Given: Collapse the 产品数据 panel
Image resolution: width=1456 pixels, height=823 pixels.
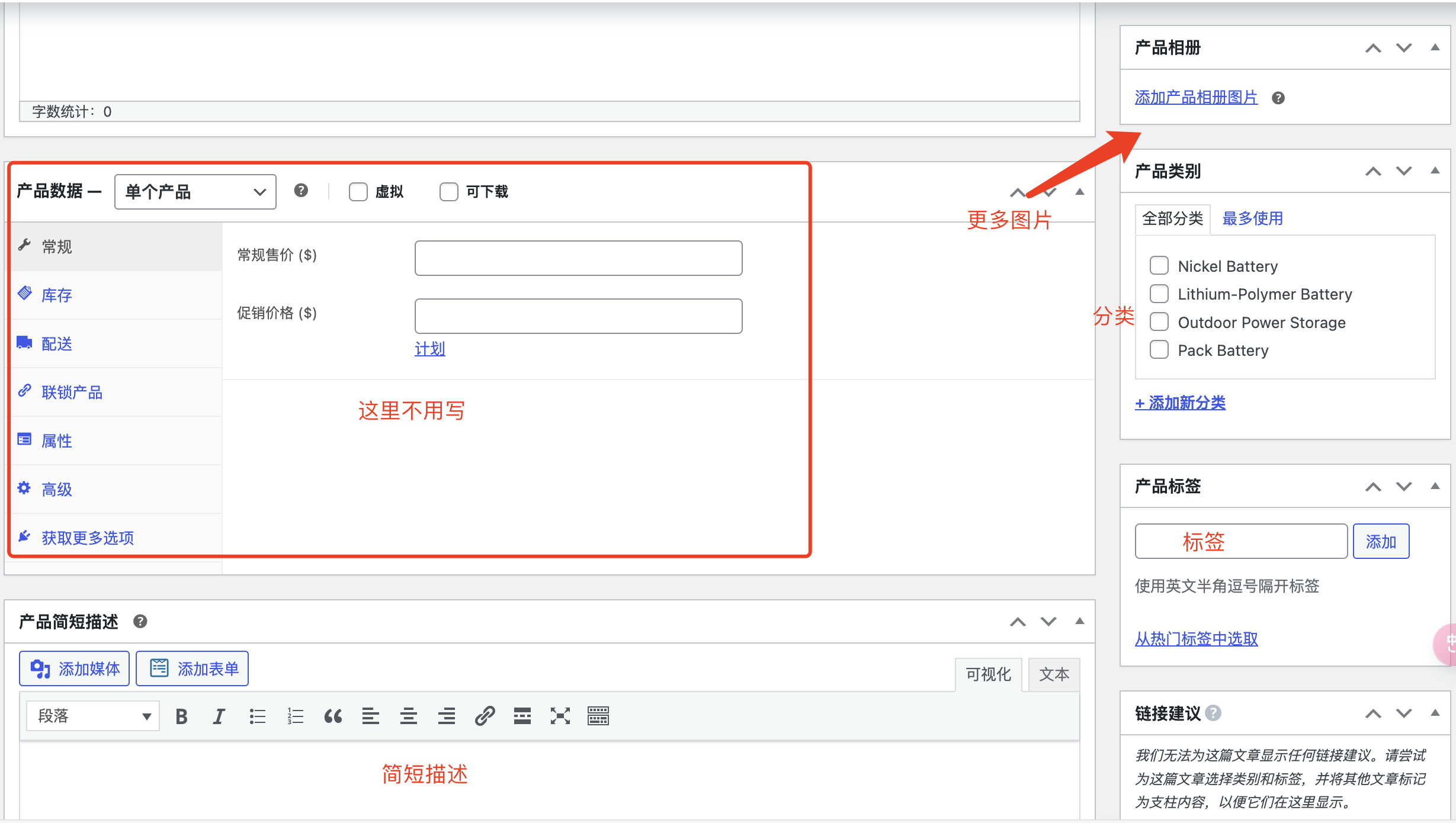Looking at the screenshot, I should point(1079,192).
